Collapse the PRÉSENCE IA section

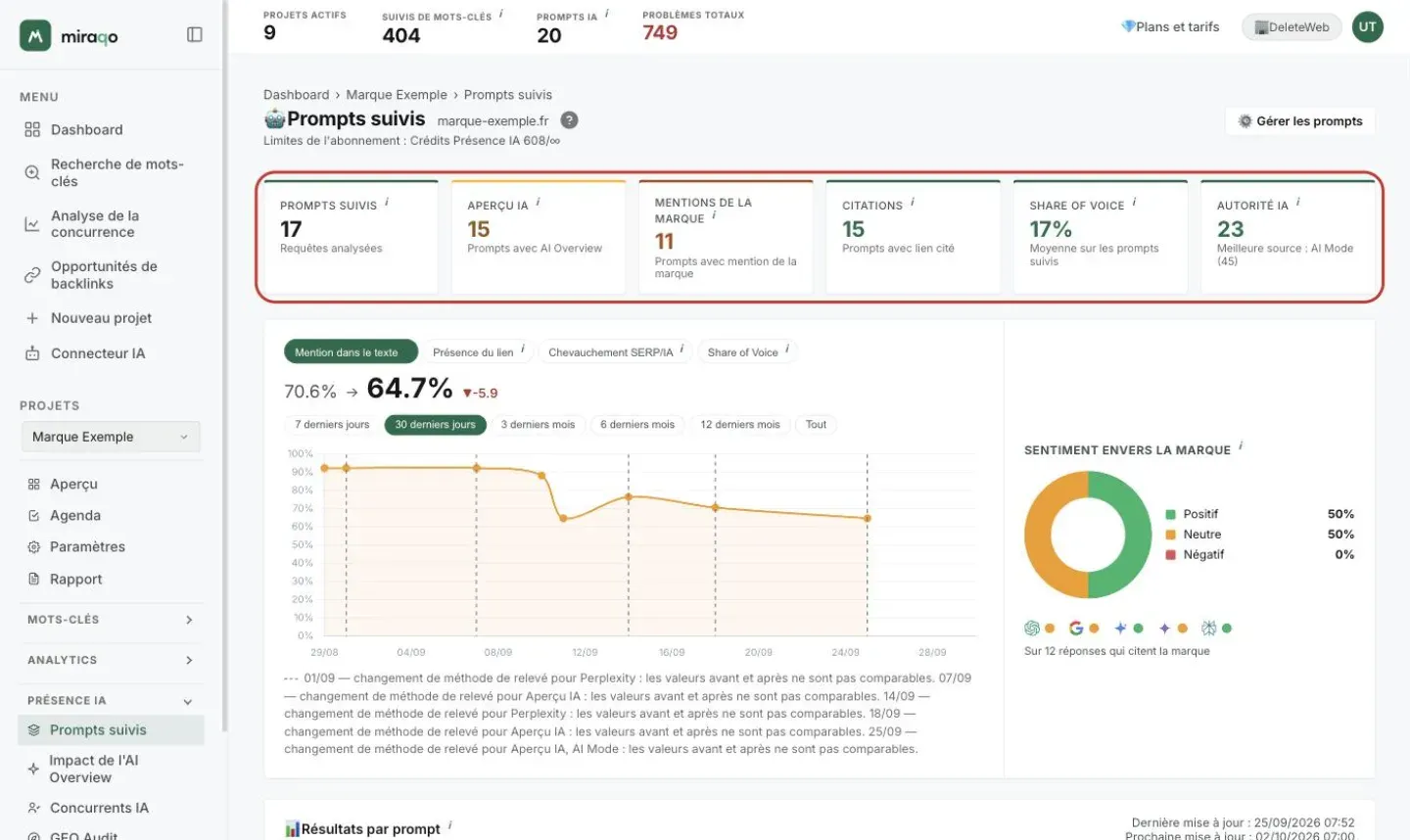tap(111, 701)
